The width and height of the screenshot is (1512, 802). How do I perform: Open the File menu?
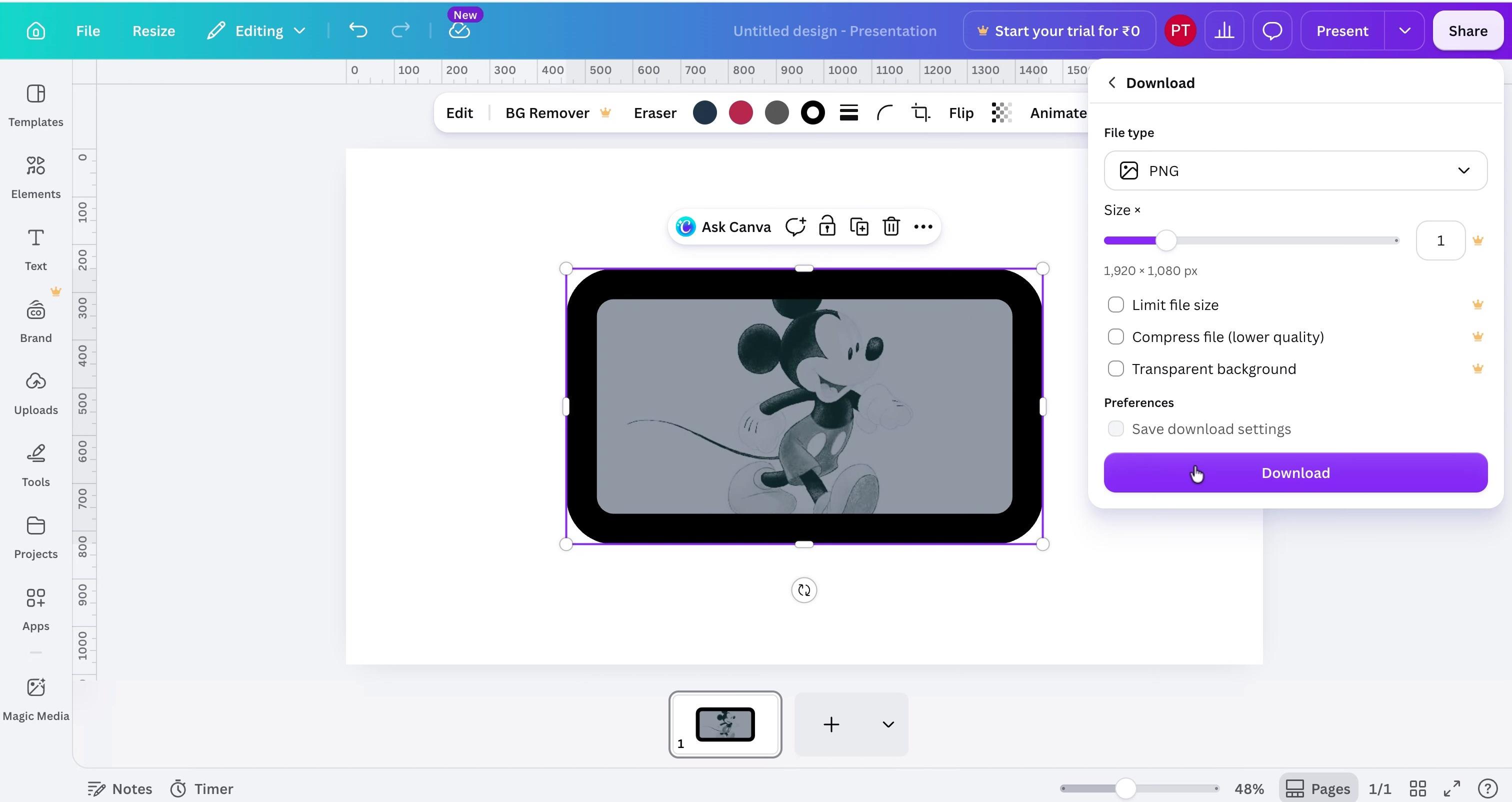88,30
